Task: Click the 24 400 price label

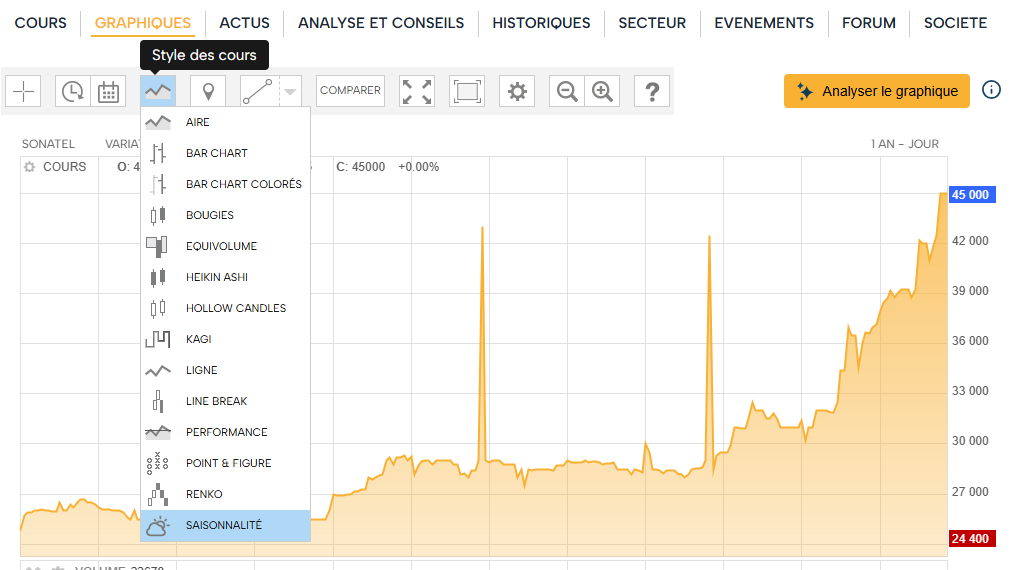Action: (972, 539)
